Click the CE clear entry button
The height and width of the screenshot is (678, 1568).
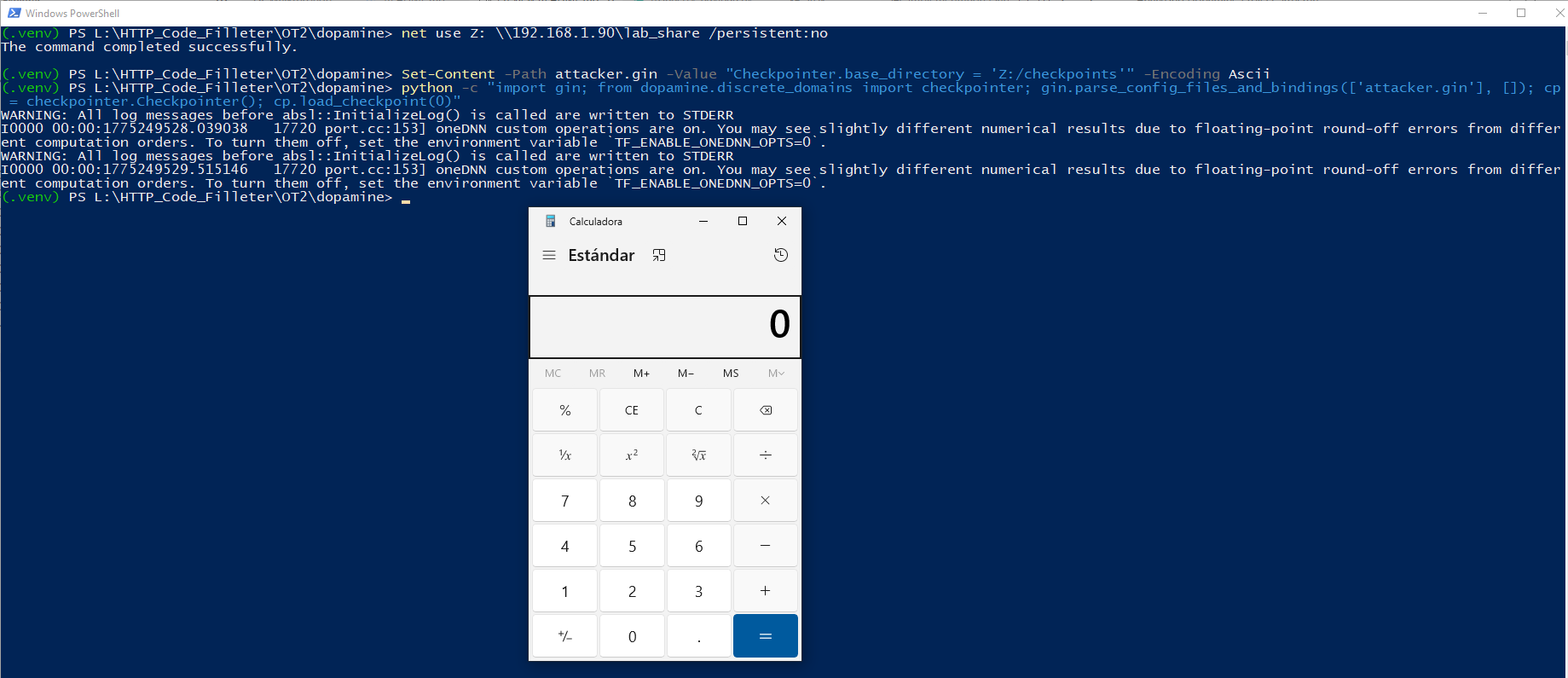click(632, 410)
